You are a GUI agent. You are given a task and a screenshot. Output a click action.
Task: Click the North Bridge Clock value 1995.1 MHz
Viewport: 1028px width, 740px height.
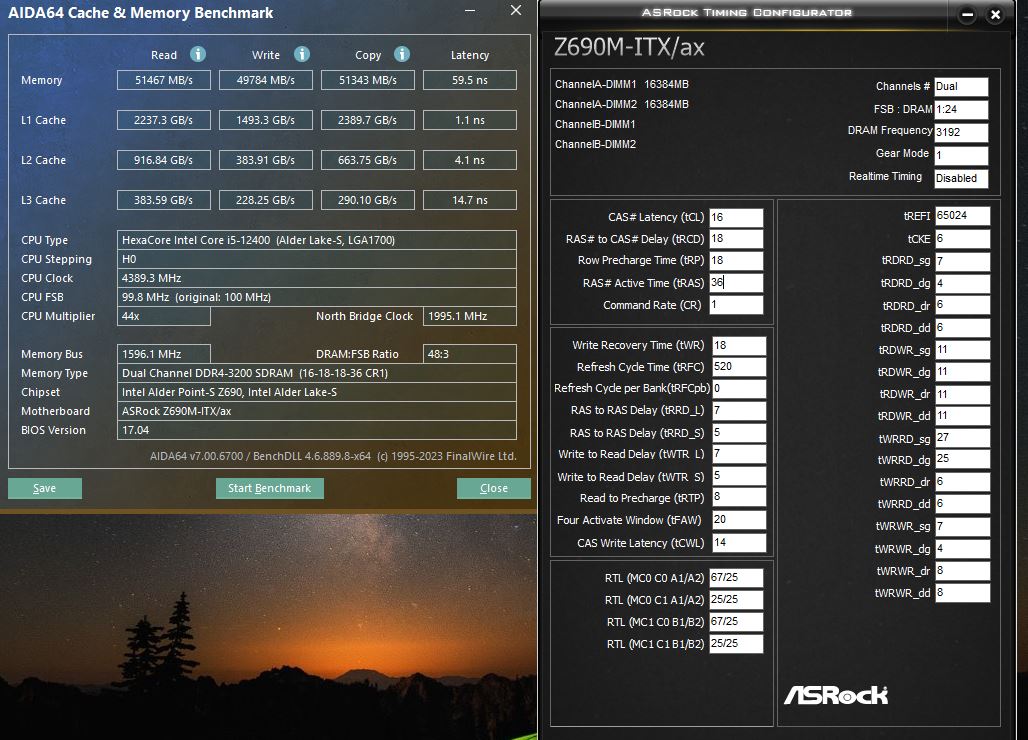(x=470, y=316)
